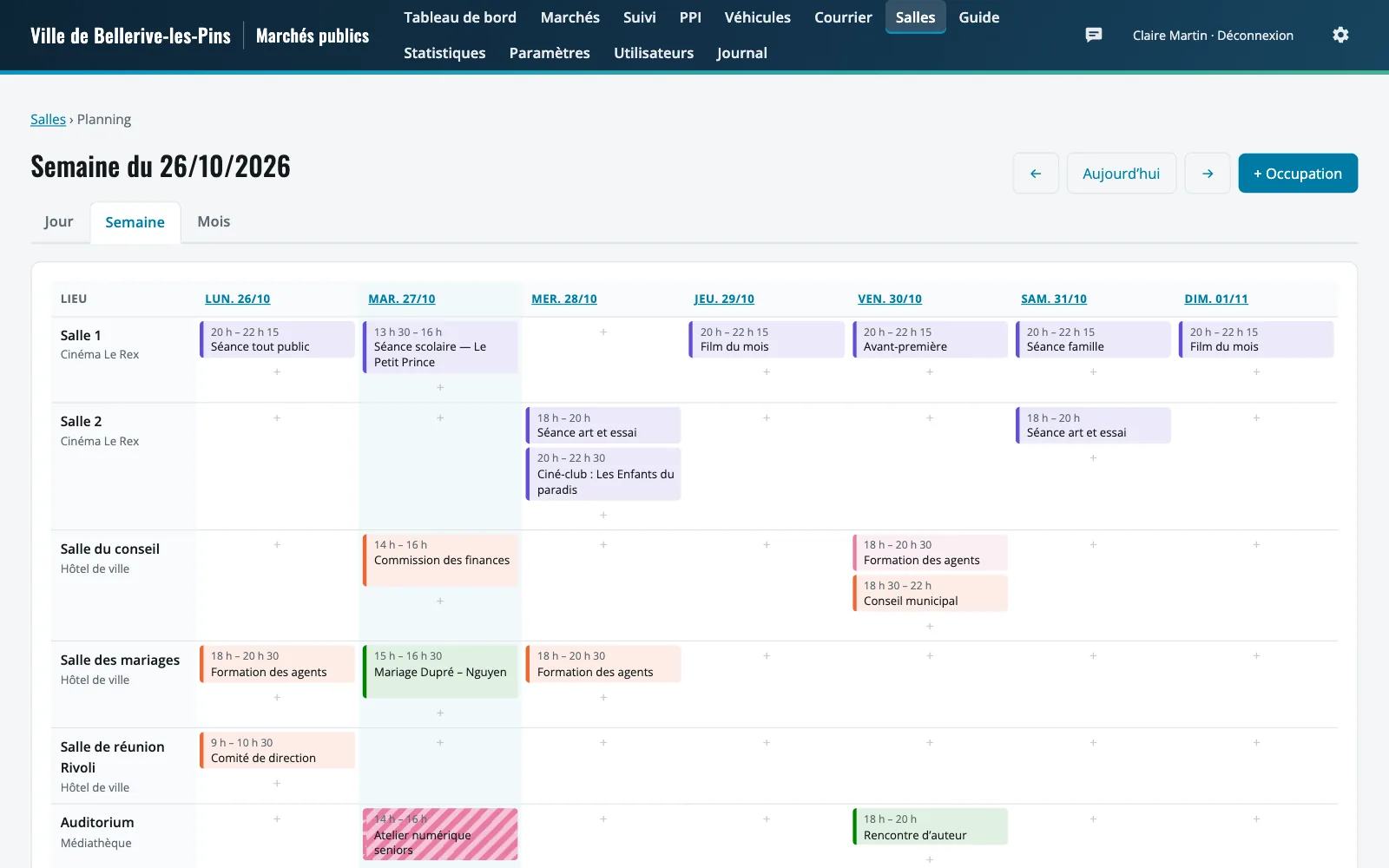Image resolution: width=1389 pixels, height=868 pixels.
Task: Add occupation in Salle des mariages Saturday plus
Action: point(1093,655)
